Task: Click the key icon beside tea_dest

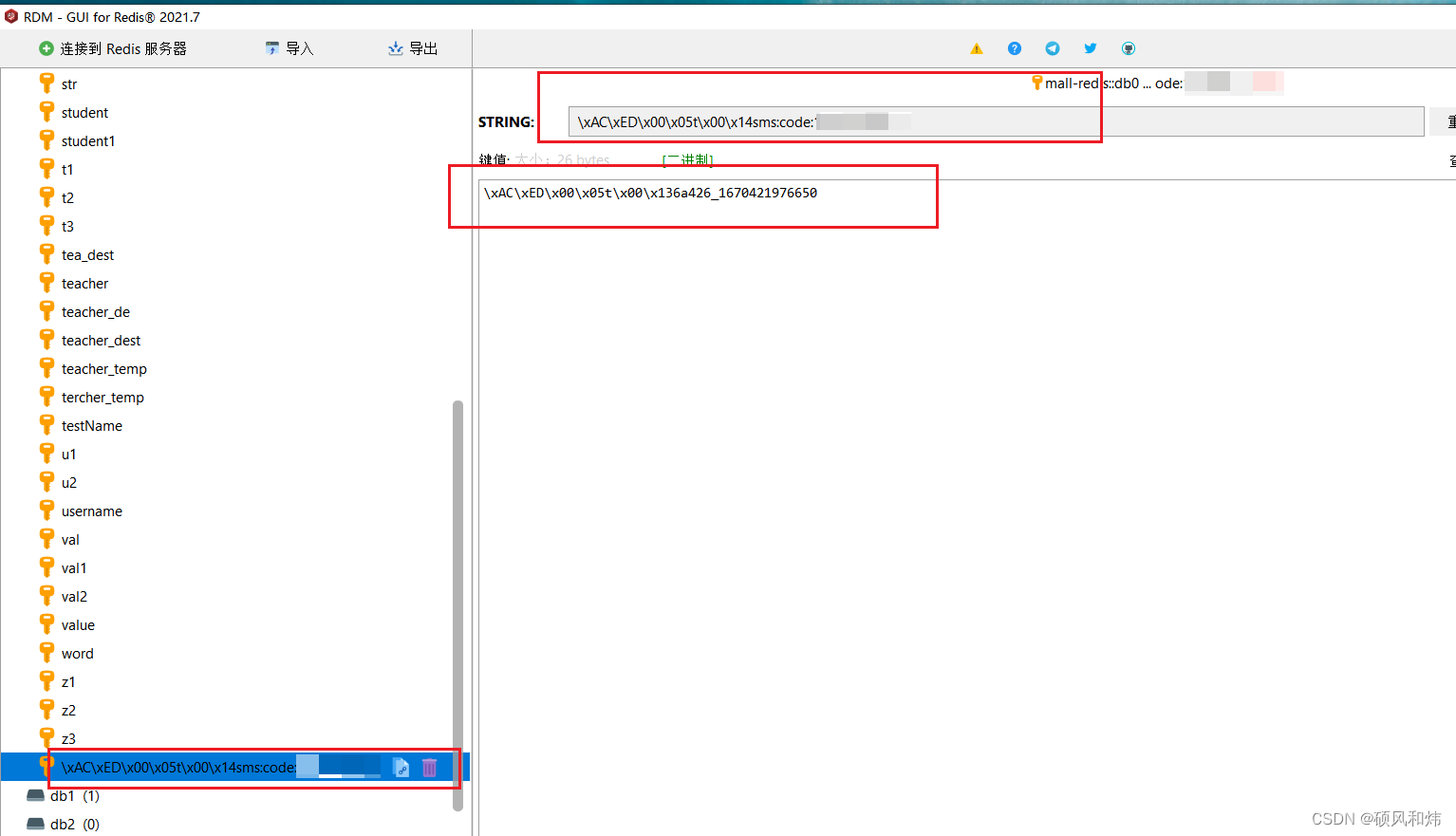Action: click(x=47, y=254)
